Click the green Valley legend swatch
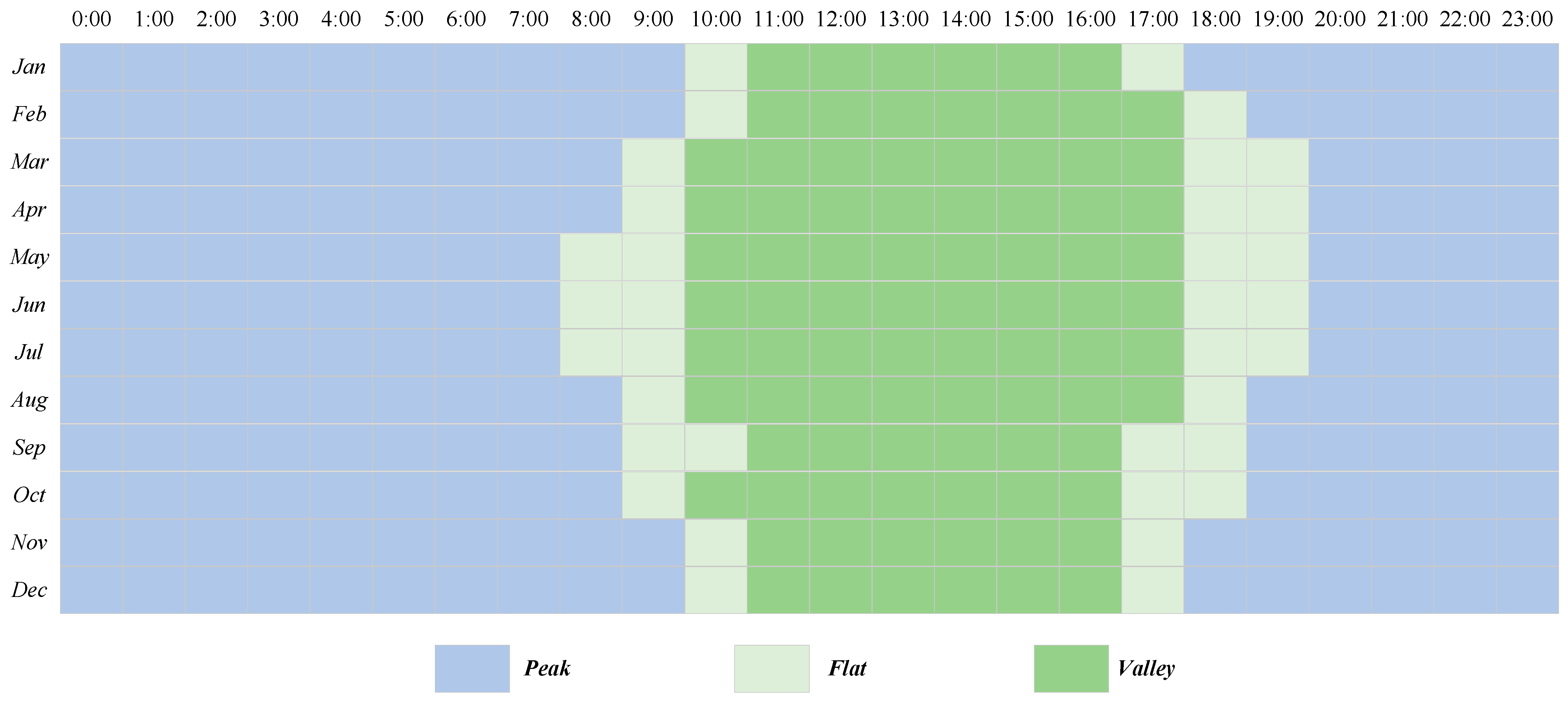1568x702 pixels. click(x=1071, y=669)
